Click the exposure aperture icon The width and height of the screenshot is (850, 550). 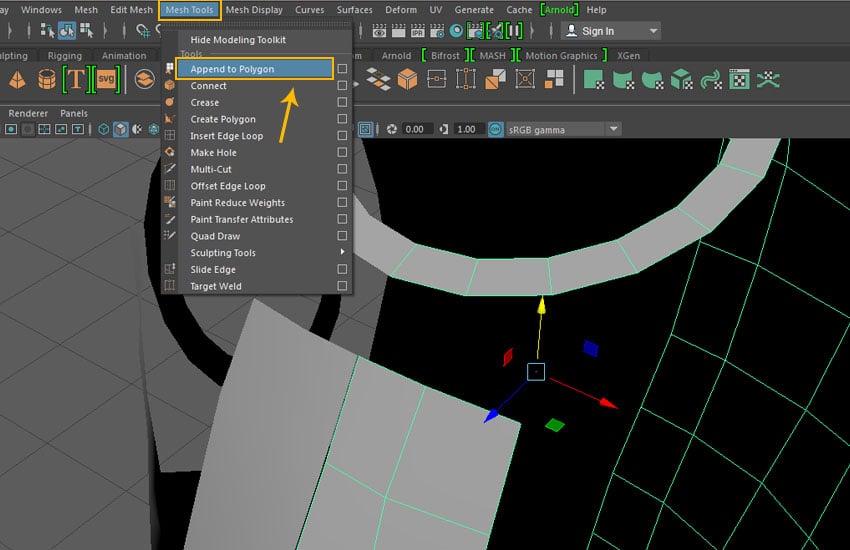(x=391, y=129)
